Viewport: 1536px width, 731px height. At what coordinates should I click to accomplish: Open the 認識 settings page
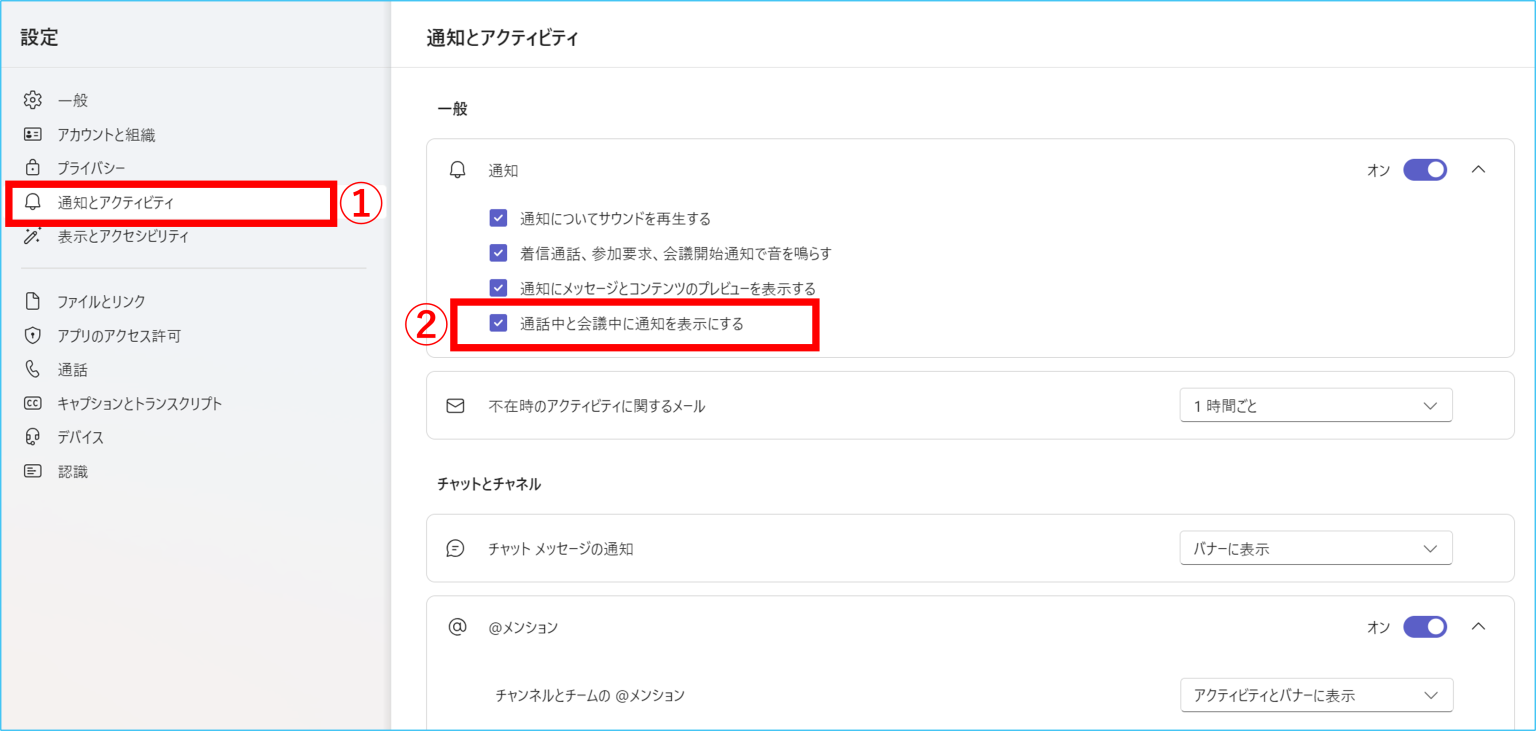tap(72, 471)
